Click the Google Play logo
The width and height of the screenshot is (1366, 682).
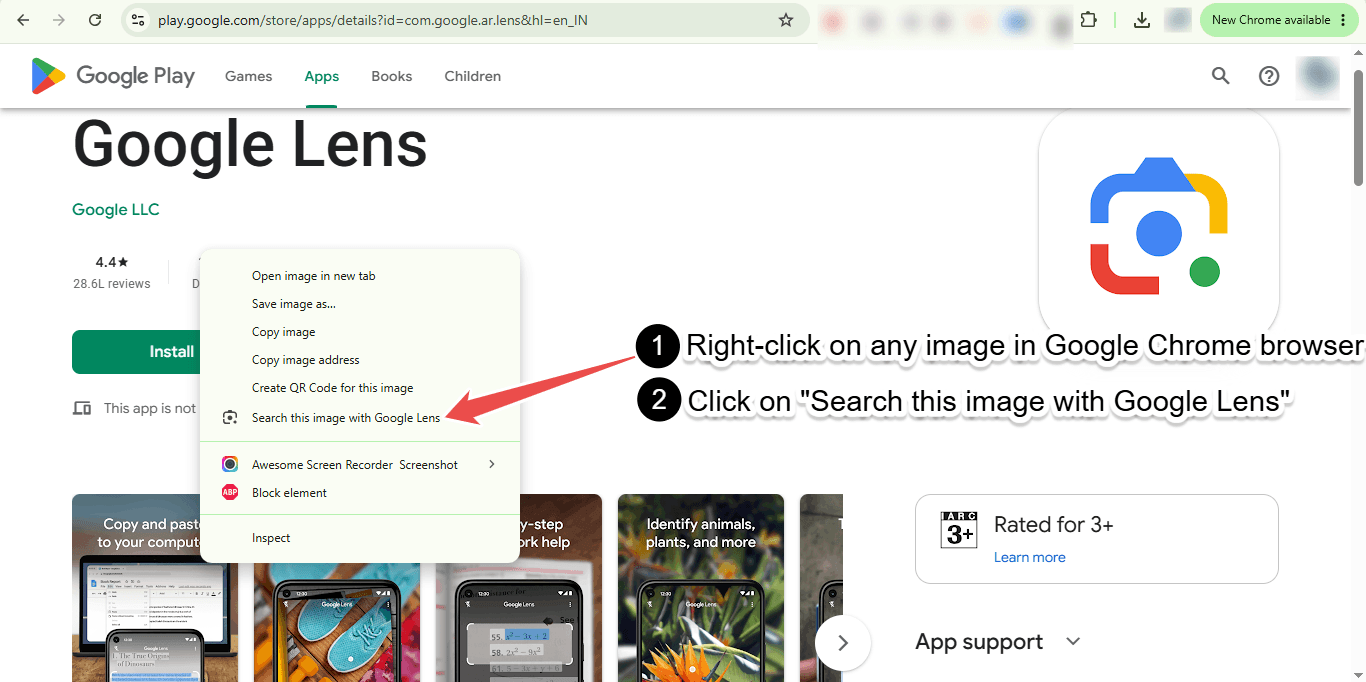pyautogui.click(x=113, y=76)
